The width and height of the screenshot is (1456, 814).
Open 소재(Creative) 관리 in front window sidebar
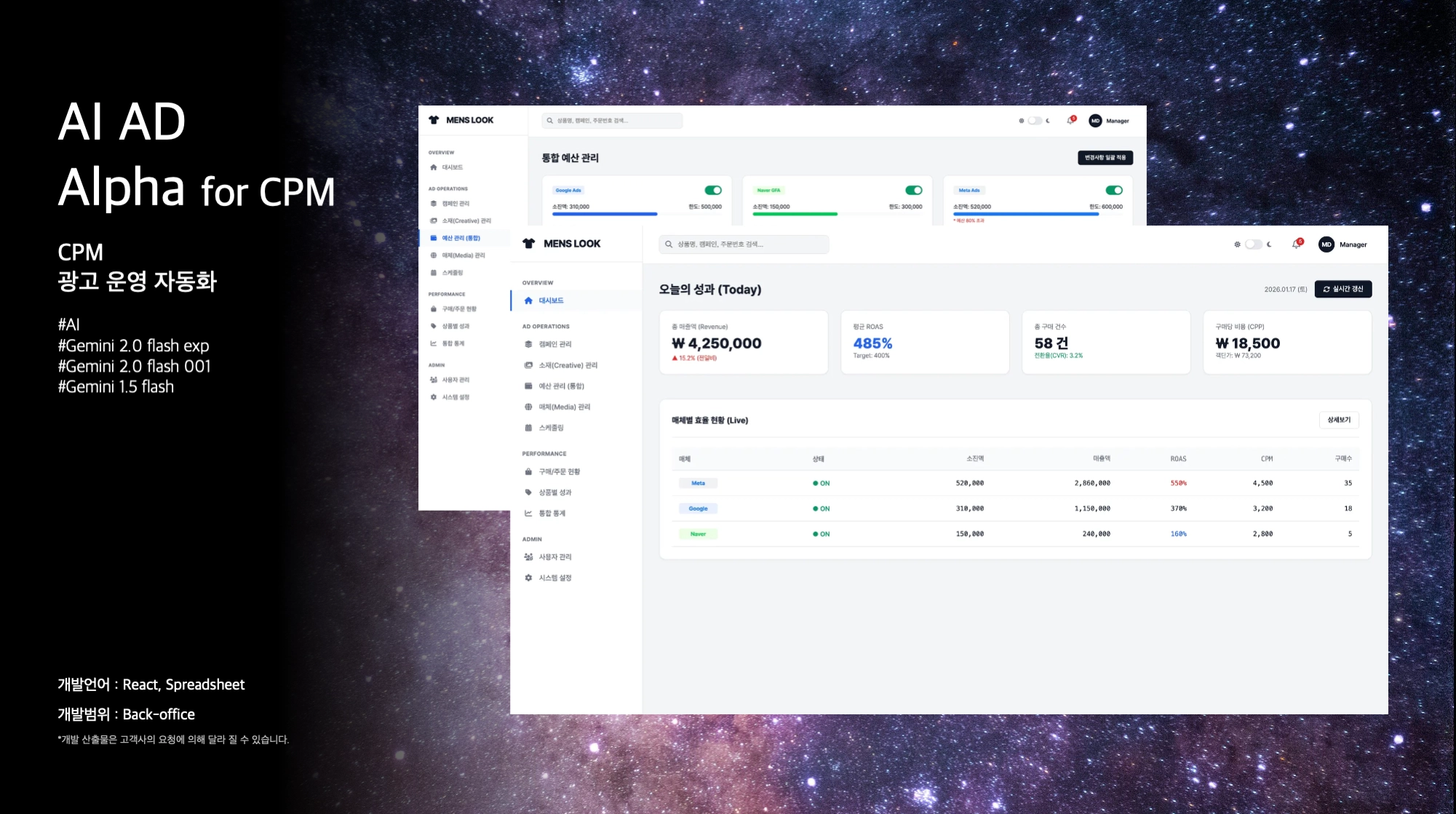pos(568,365)
